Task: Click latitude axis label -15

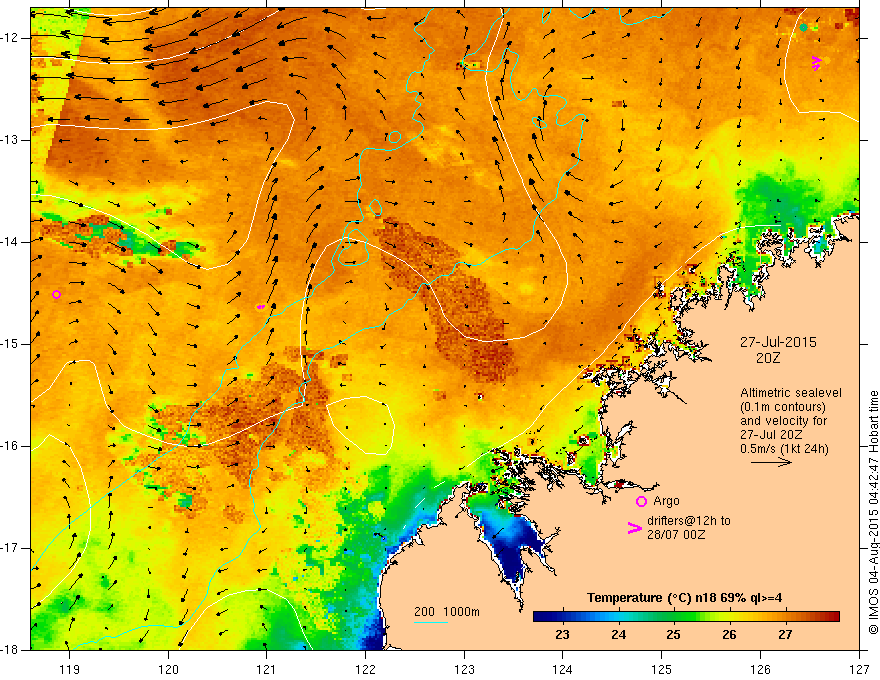Action: click(x=10, y=343)
